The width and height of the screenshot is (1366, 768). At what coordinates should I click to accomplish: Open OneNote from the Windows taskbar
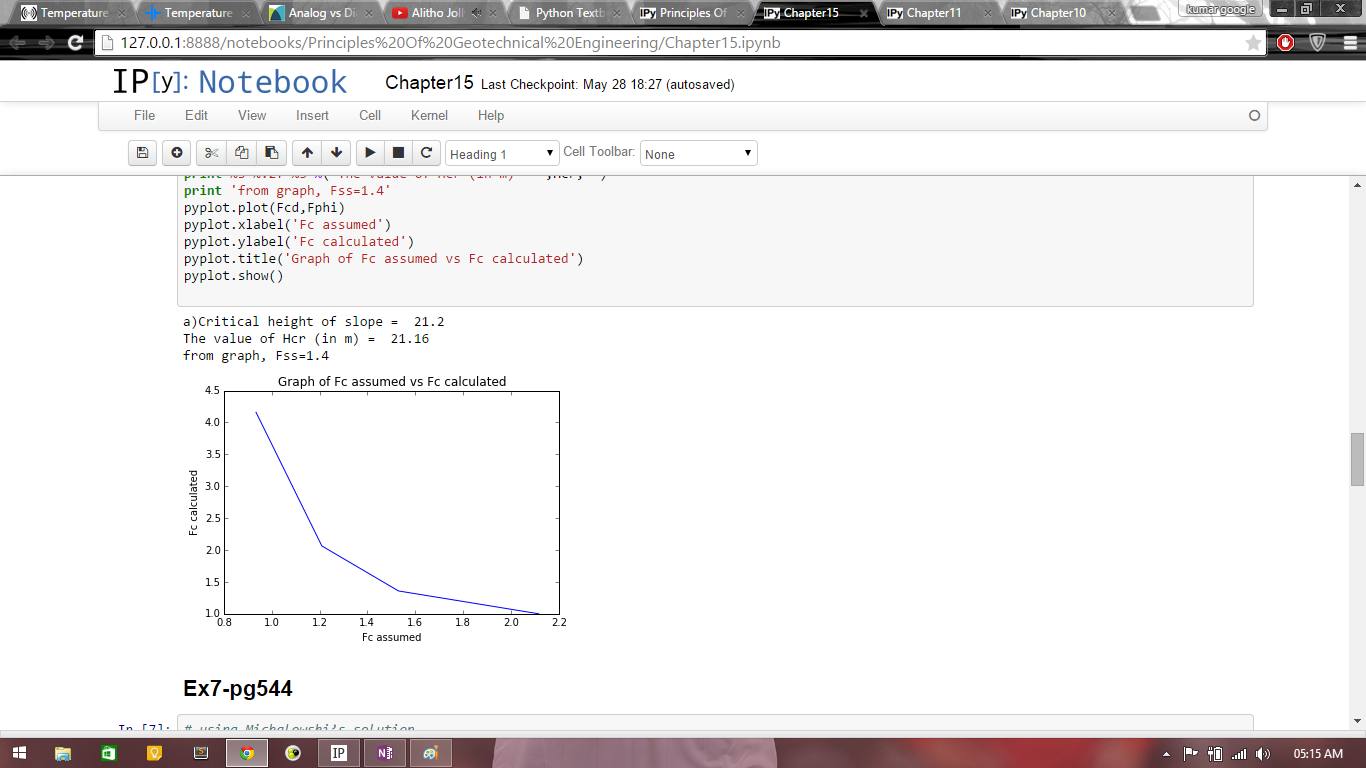coord(384,753)
